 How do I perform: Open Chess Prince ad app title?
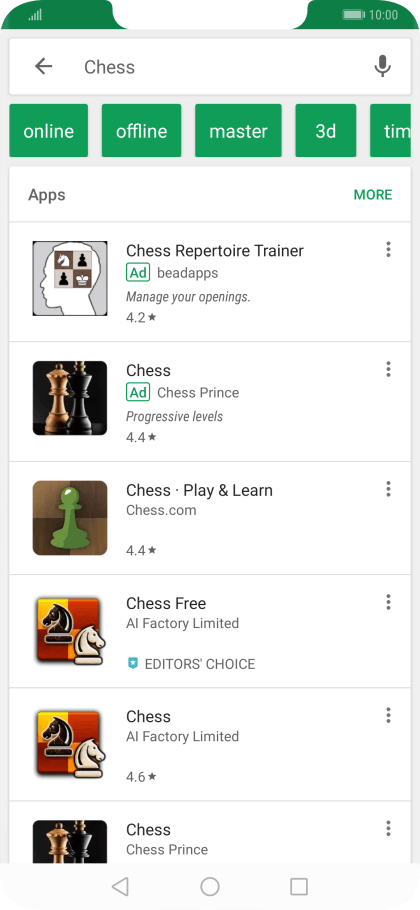tap(149, 370)
